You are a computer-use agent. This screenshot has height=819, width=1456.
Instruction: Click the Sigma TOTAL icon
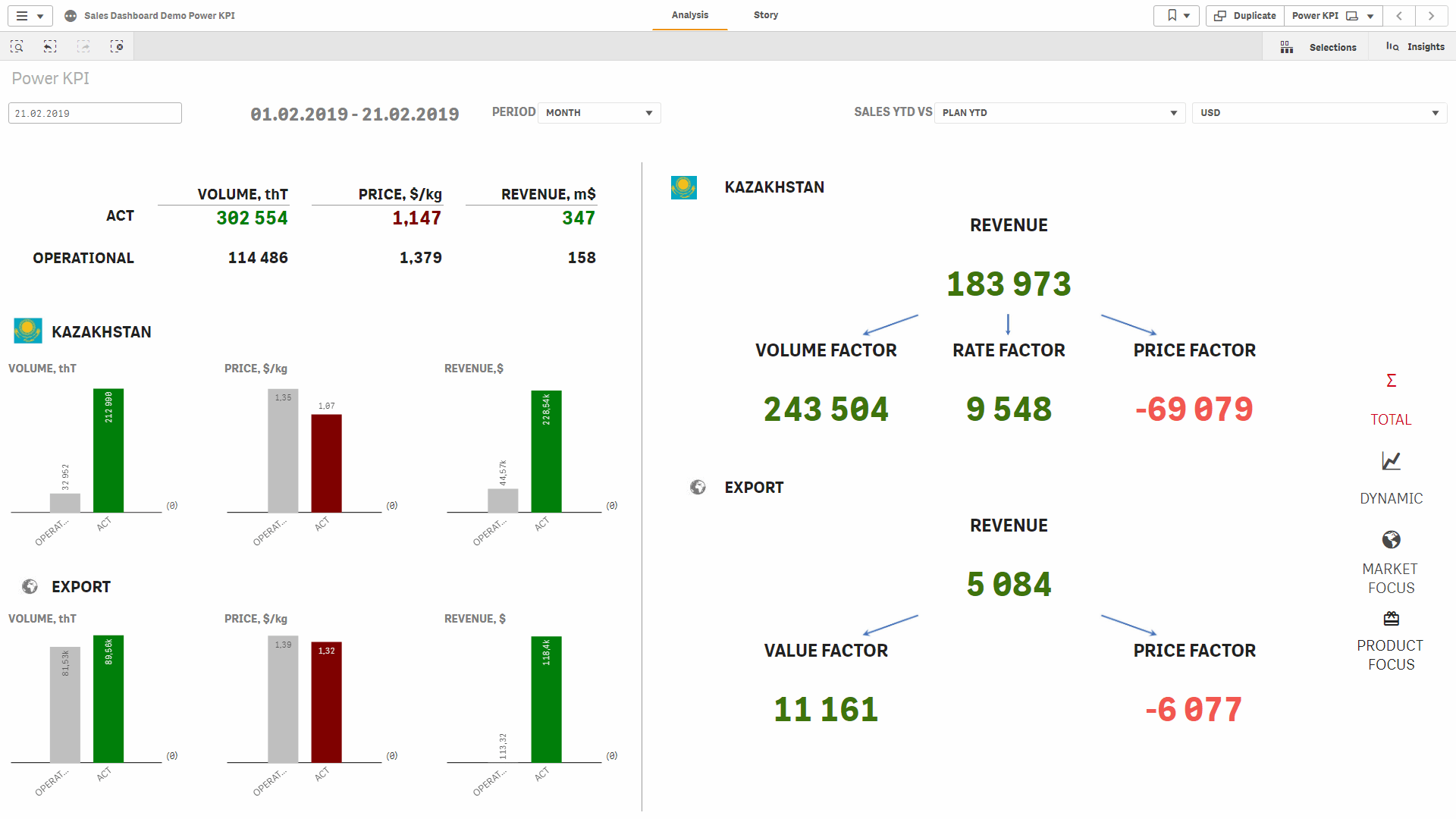point(1391,381)
